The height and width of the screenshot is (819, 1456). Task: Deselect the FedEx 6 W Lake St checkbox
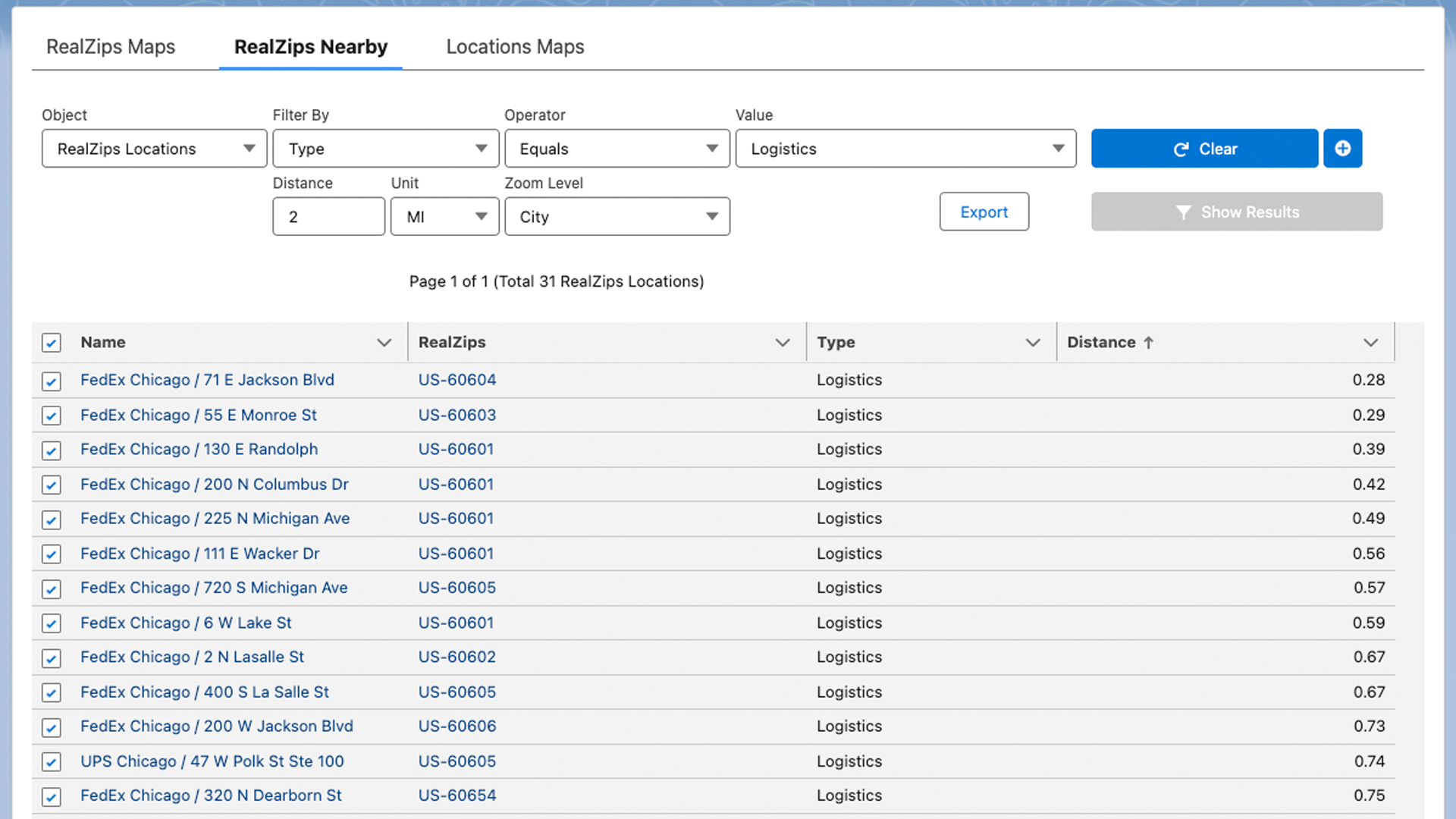point(52,623)
